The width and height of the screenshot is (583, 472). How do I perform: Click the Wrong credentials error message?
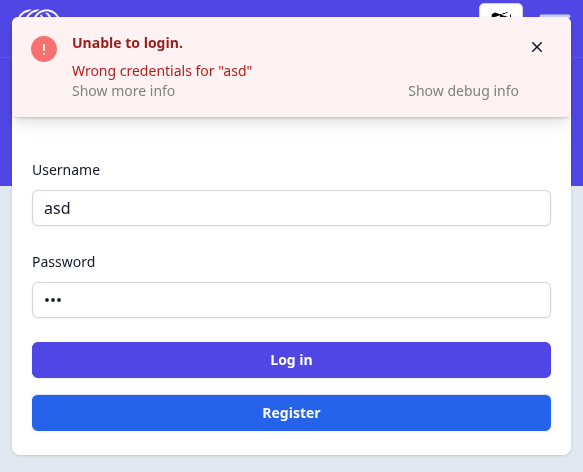click(162, 71)
